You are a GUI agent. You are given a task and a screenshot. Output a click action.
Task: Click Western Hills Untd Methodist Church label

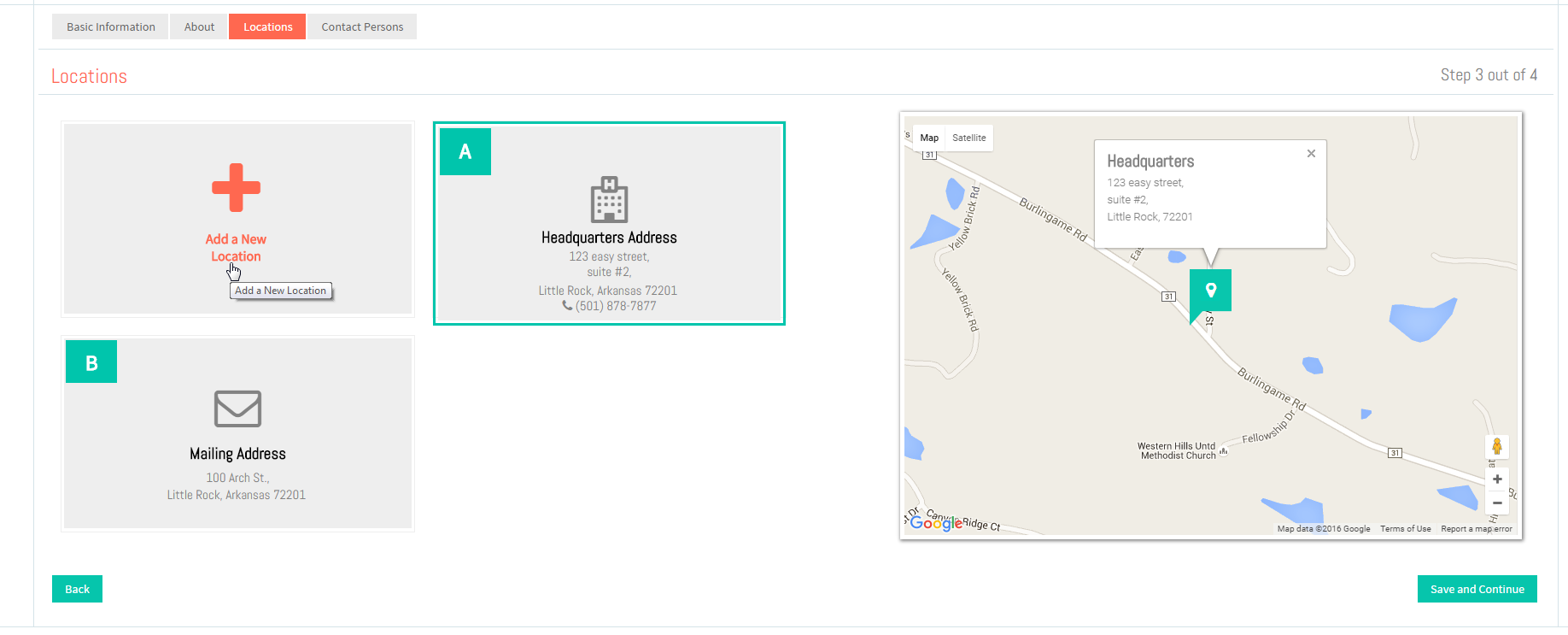1177,450
